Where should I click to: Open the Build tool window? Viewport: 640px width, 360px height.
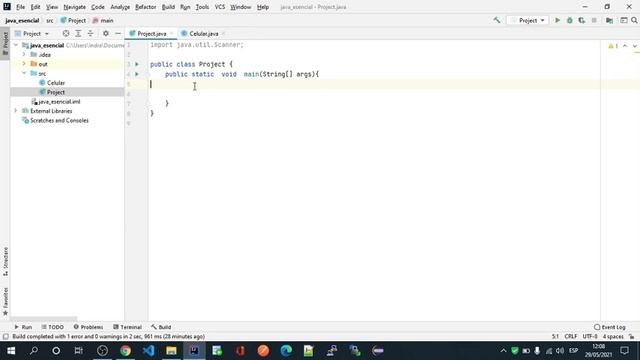pos(161,327)
